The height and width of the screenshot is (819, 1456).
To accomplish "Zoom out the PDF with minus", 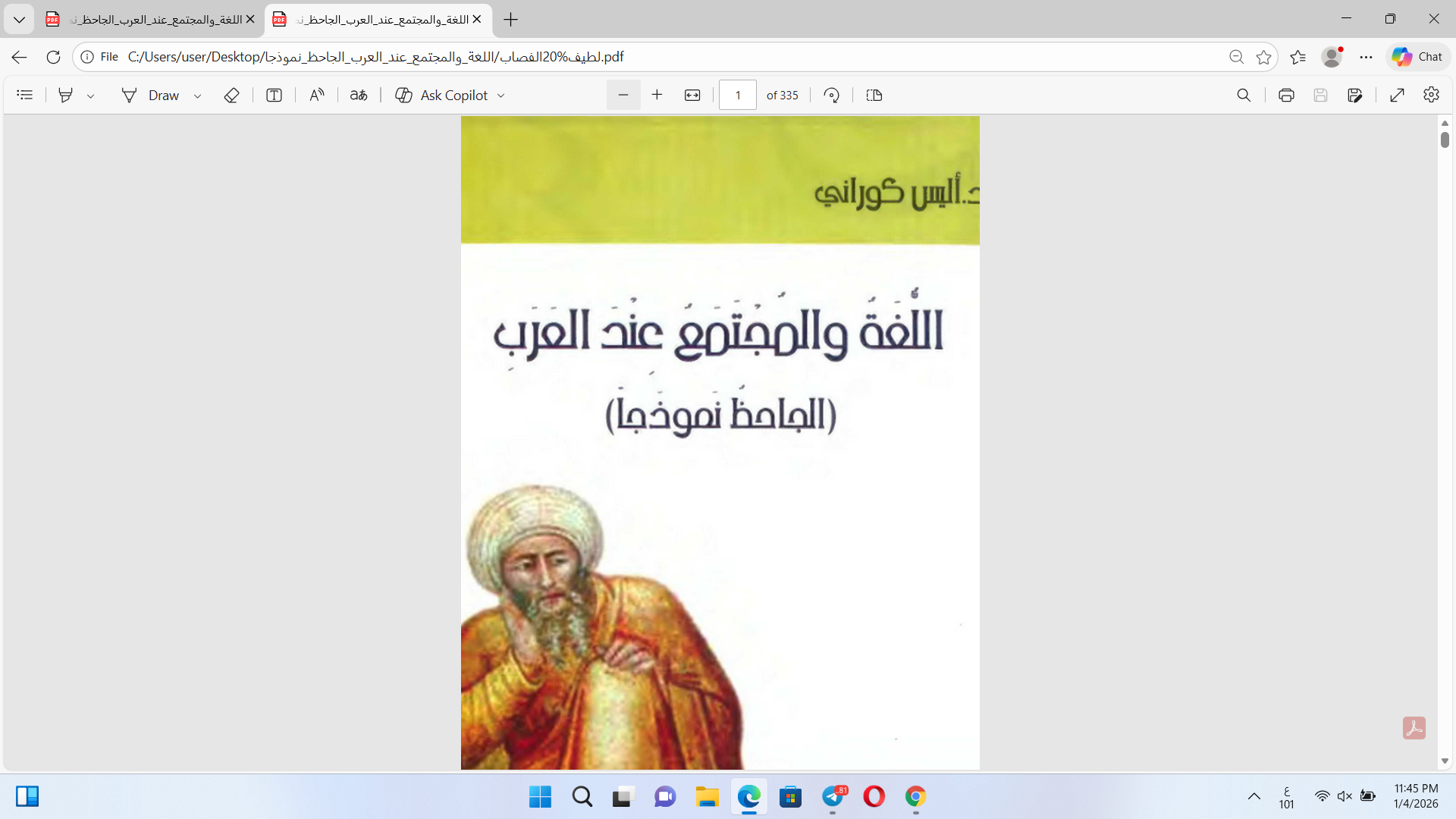I will (x=623, y=95).
